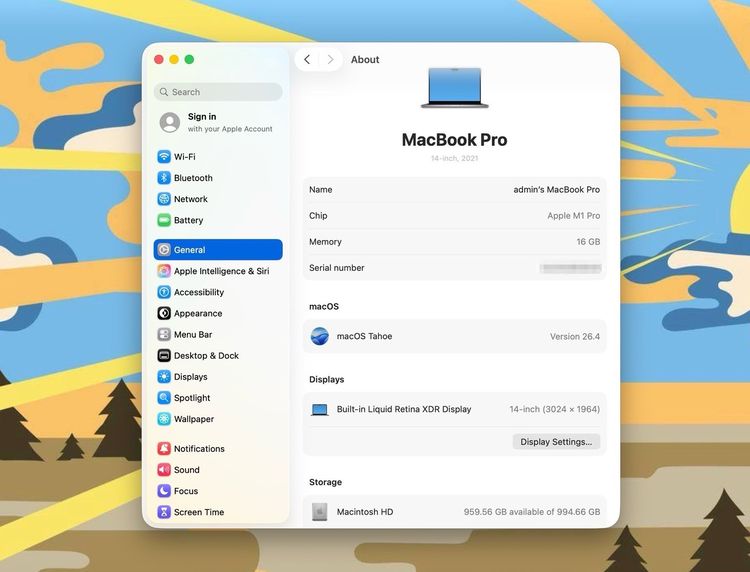Click the Displays sun icon

164,376
